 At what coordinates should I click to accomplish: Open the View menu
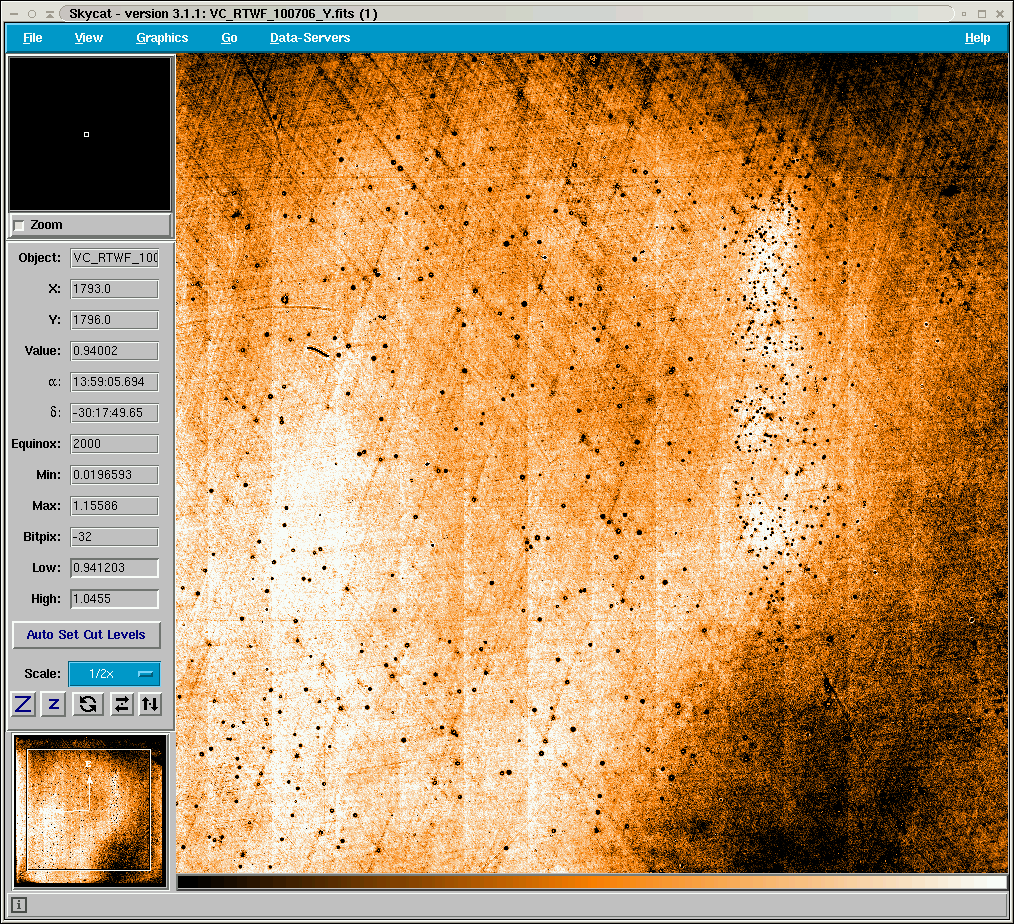88,38
